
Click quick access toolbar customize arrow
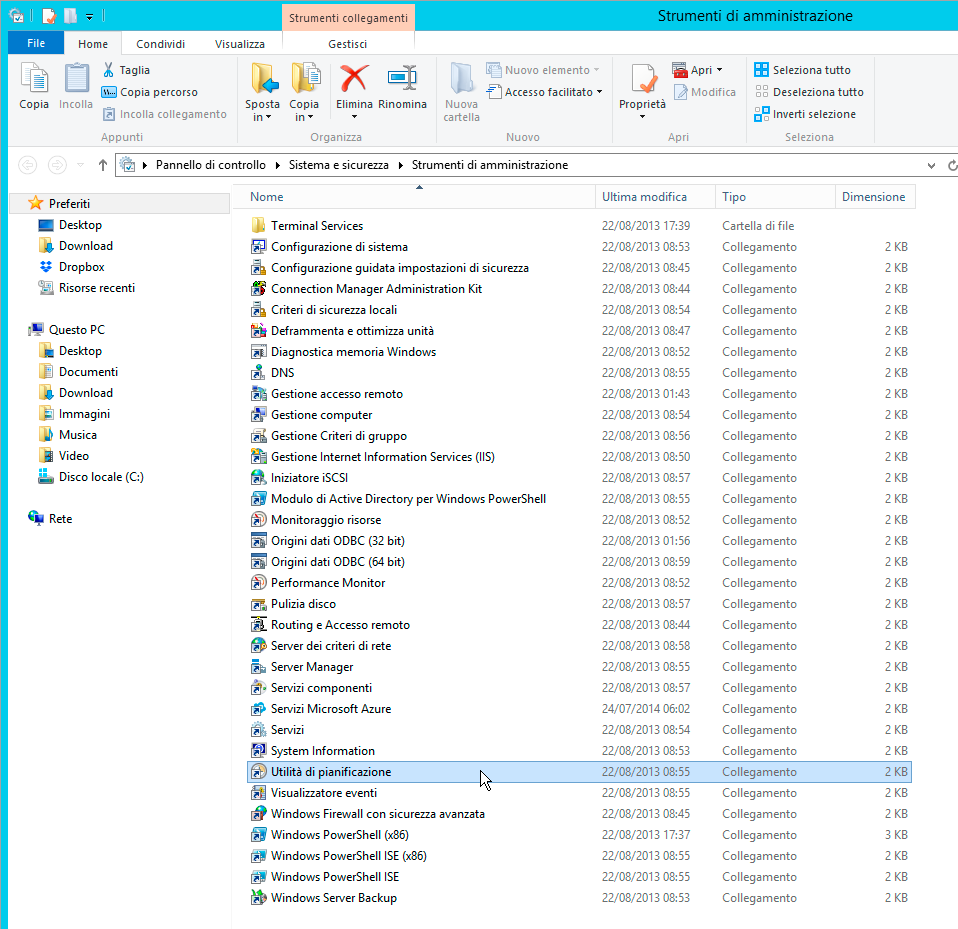(x=89, y=16)
